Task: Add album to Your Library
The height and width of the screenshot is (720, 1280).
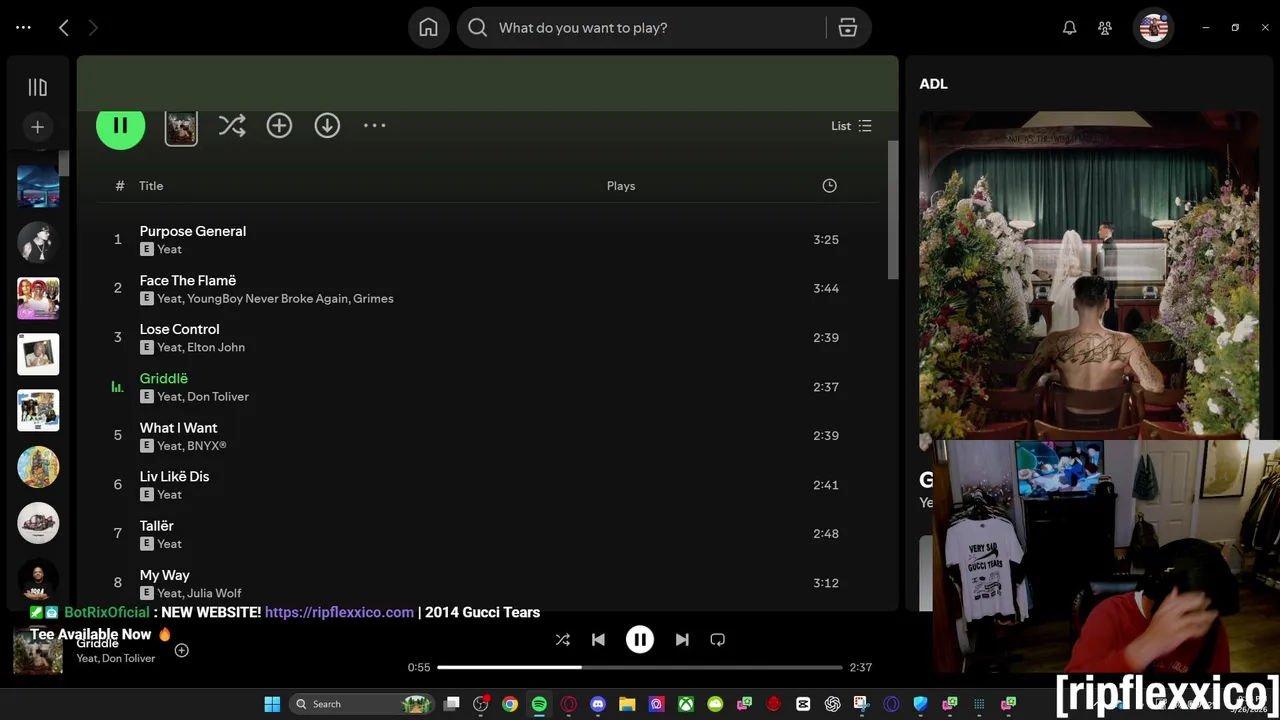Action: 279,126
